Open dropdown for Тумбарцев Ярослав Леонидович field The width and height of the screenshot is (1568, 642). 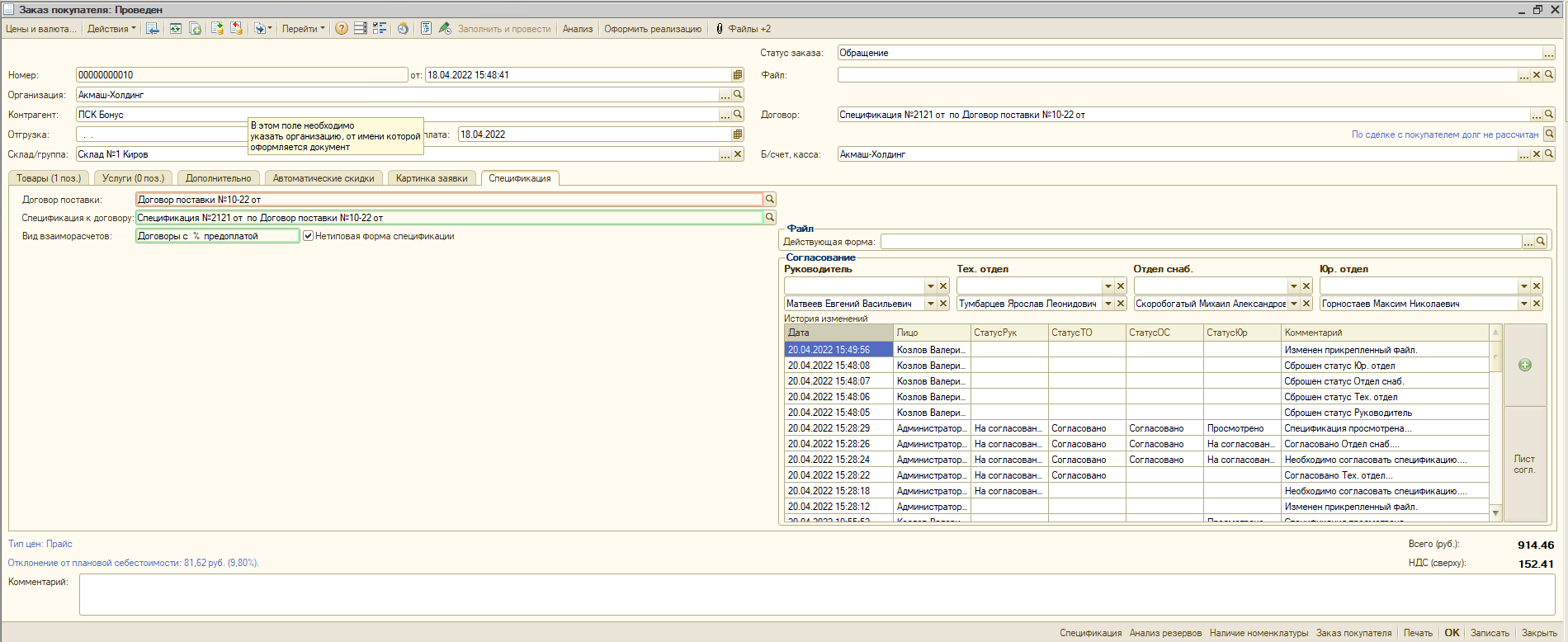click(1108, 304)
